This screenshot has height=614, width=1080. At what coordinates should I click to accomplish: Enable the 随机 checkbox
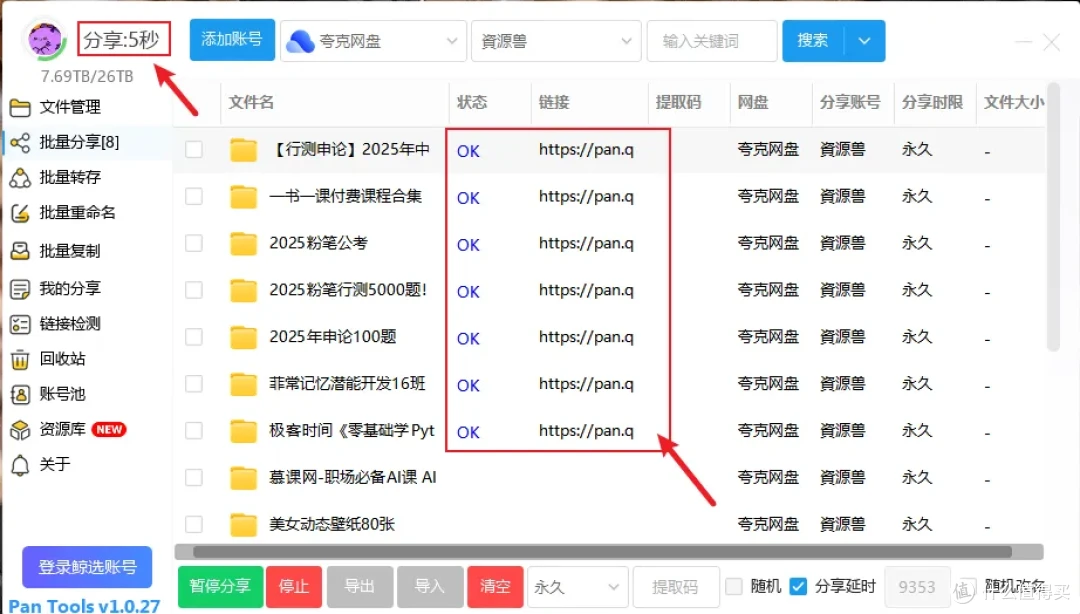tap(734, 586)
